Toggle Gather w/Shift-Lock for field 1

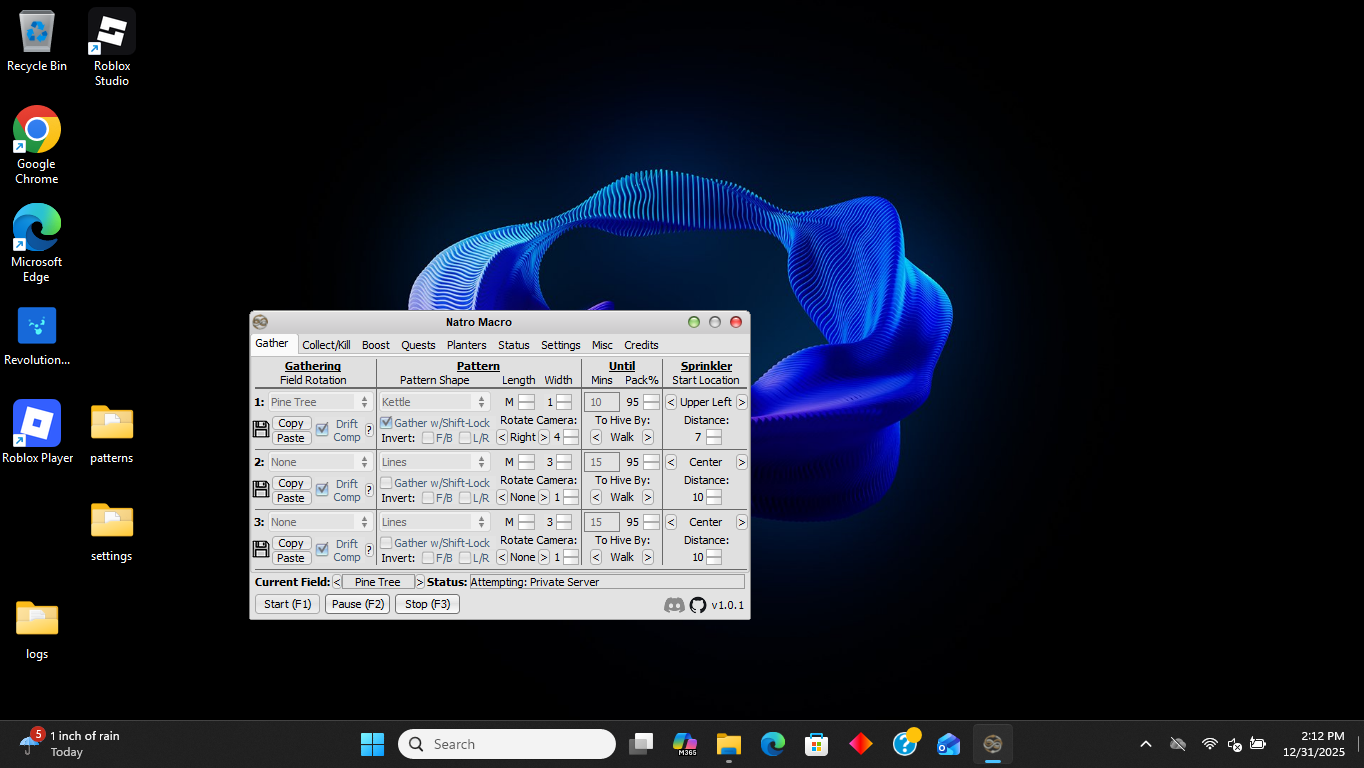pyautogui.click(x=386, y=423)
